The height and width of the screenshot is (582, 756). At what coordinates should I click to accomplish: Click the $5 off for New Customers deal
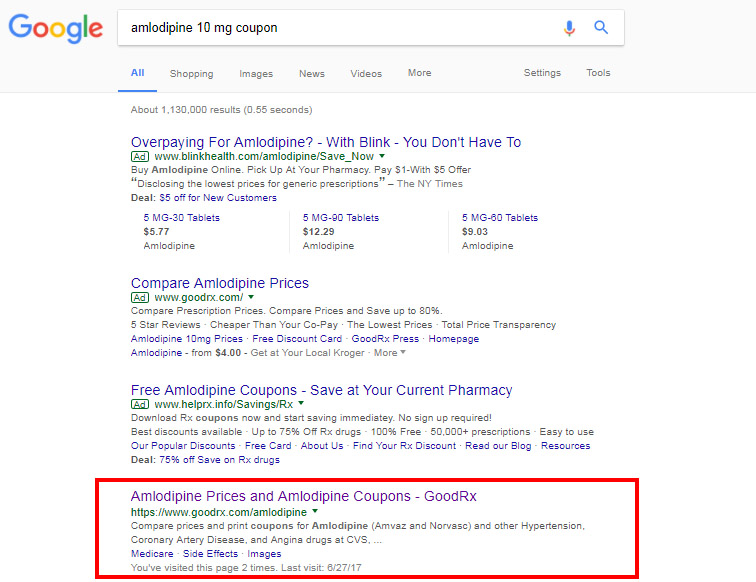point(218,198)
